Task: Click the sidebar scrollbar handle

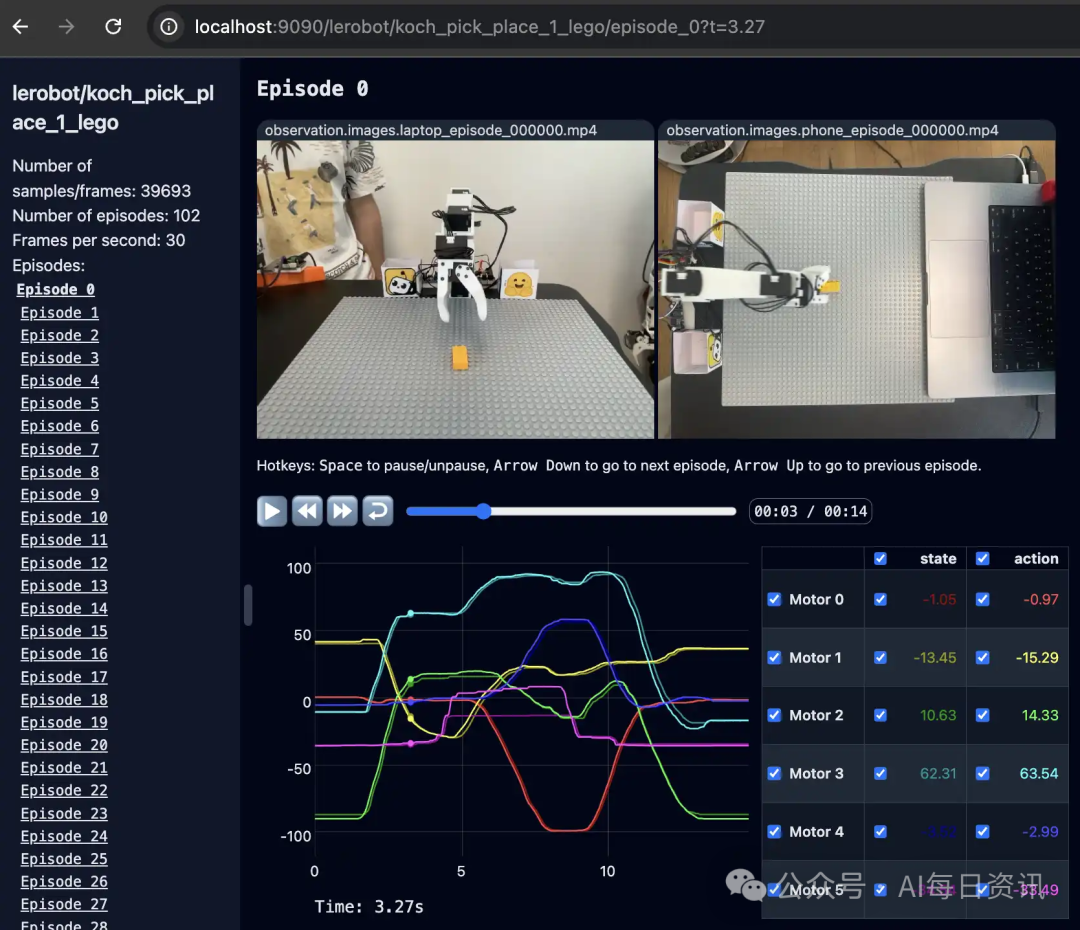Action: click(248, 605)
